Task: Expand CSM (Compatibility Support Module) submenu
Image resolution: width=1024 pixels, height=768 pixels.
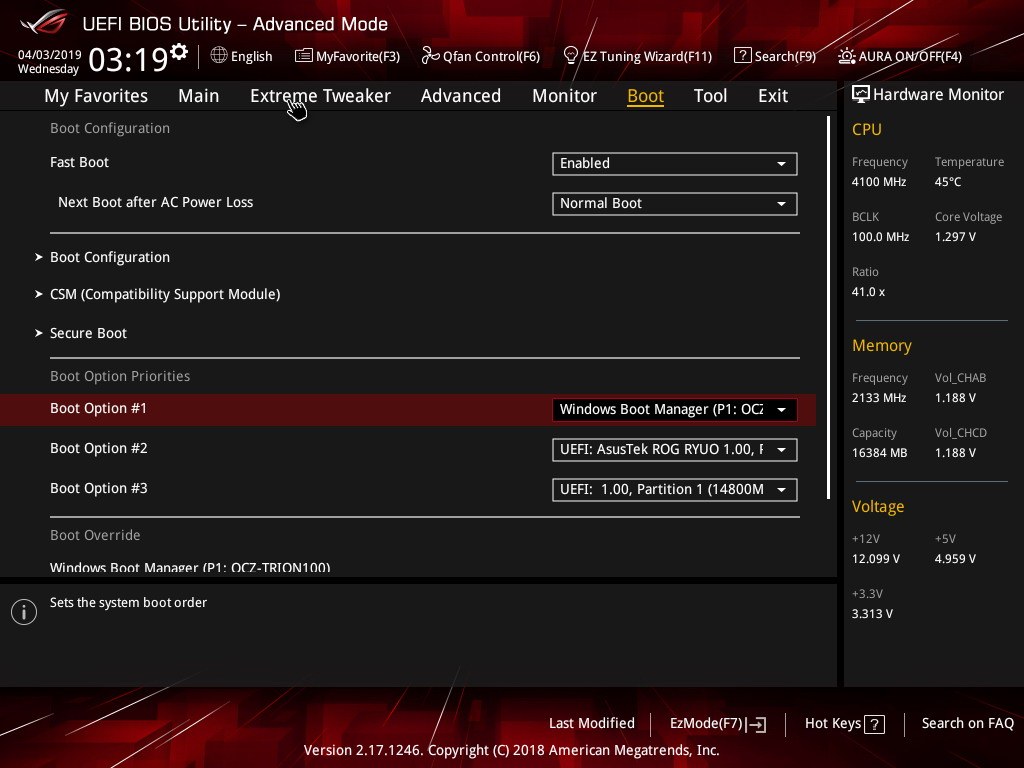Action: [x=165, y=295]
